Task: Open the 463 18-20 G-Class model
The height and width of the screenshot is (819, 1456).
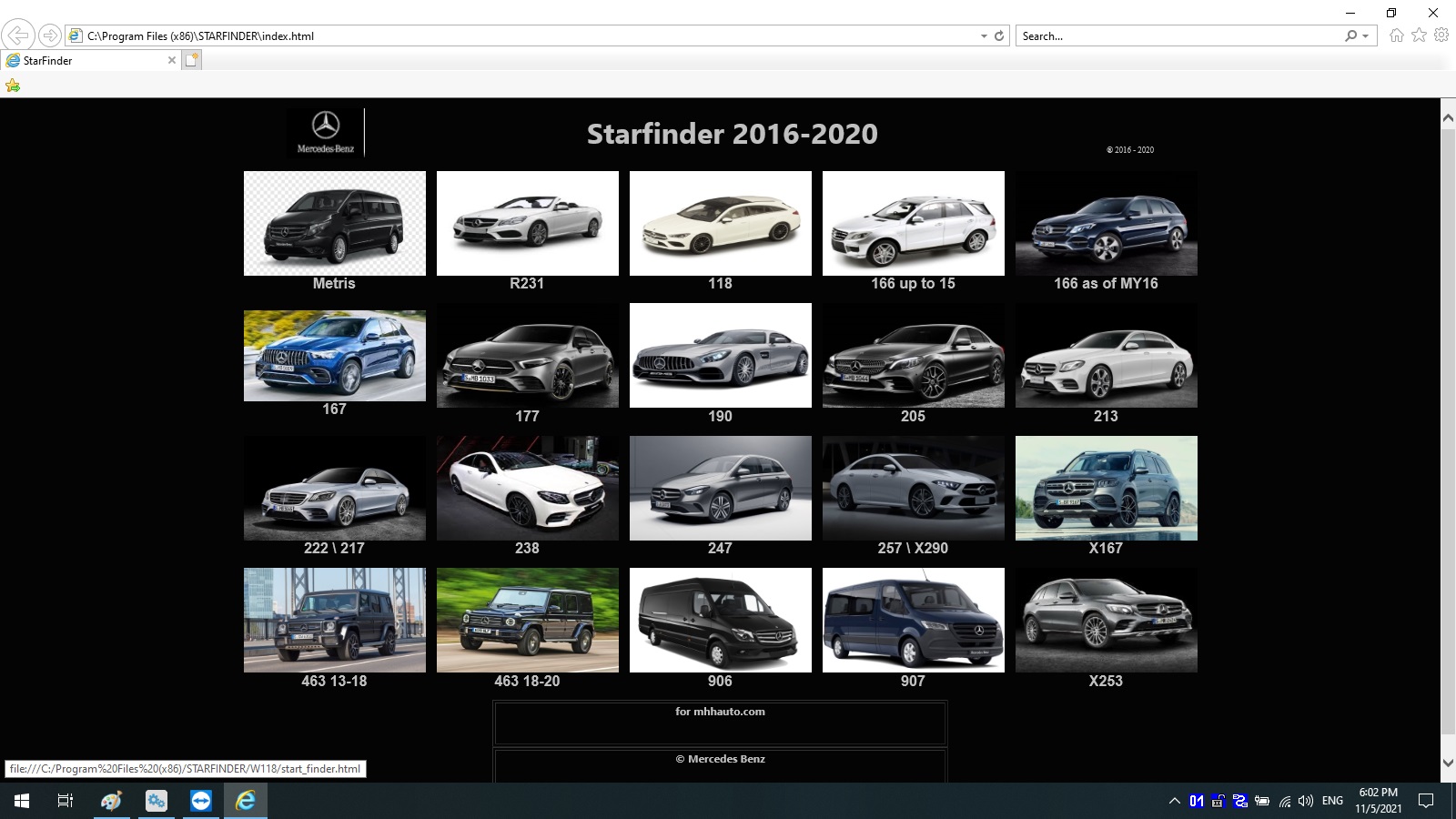Action: (528, 620)
